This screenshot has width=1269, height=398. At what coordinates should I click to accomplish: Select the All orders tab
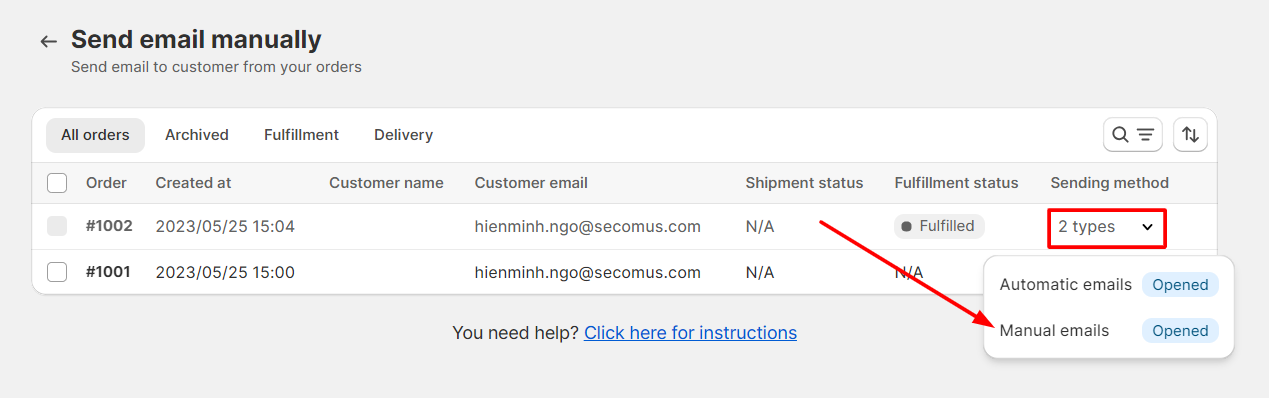[x=95, y=135]
